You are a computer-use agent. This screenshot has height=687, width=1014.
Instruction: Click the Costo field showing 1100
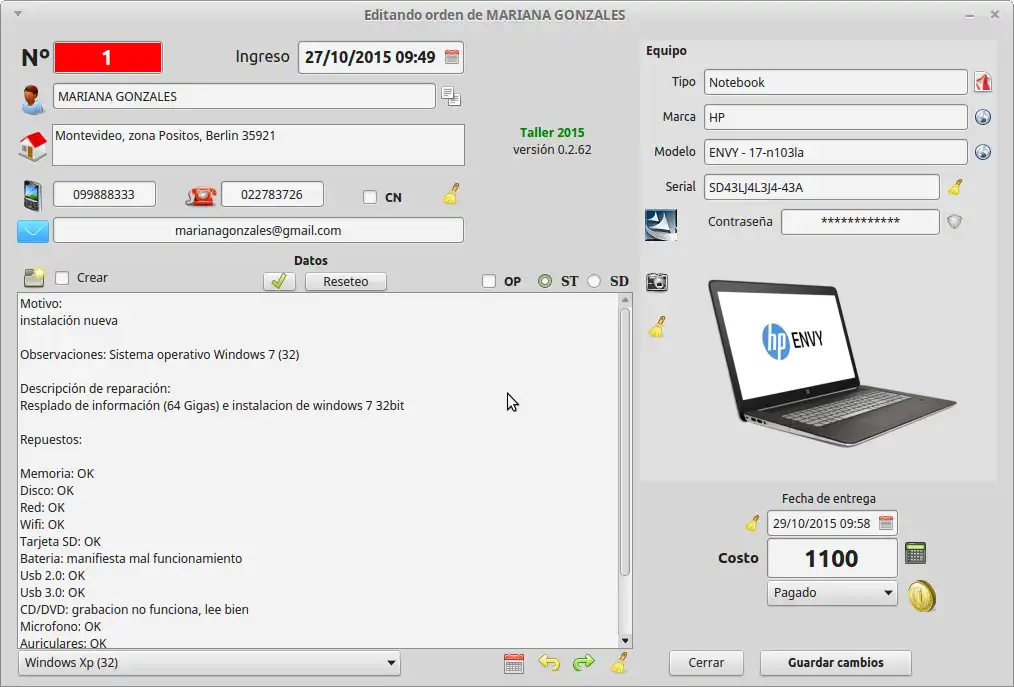pyautogui.click(x=832, y=558)
